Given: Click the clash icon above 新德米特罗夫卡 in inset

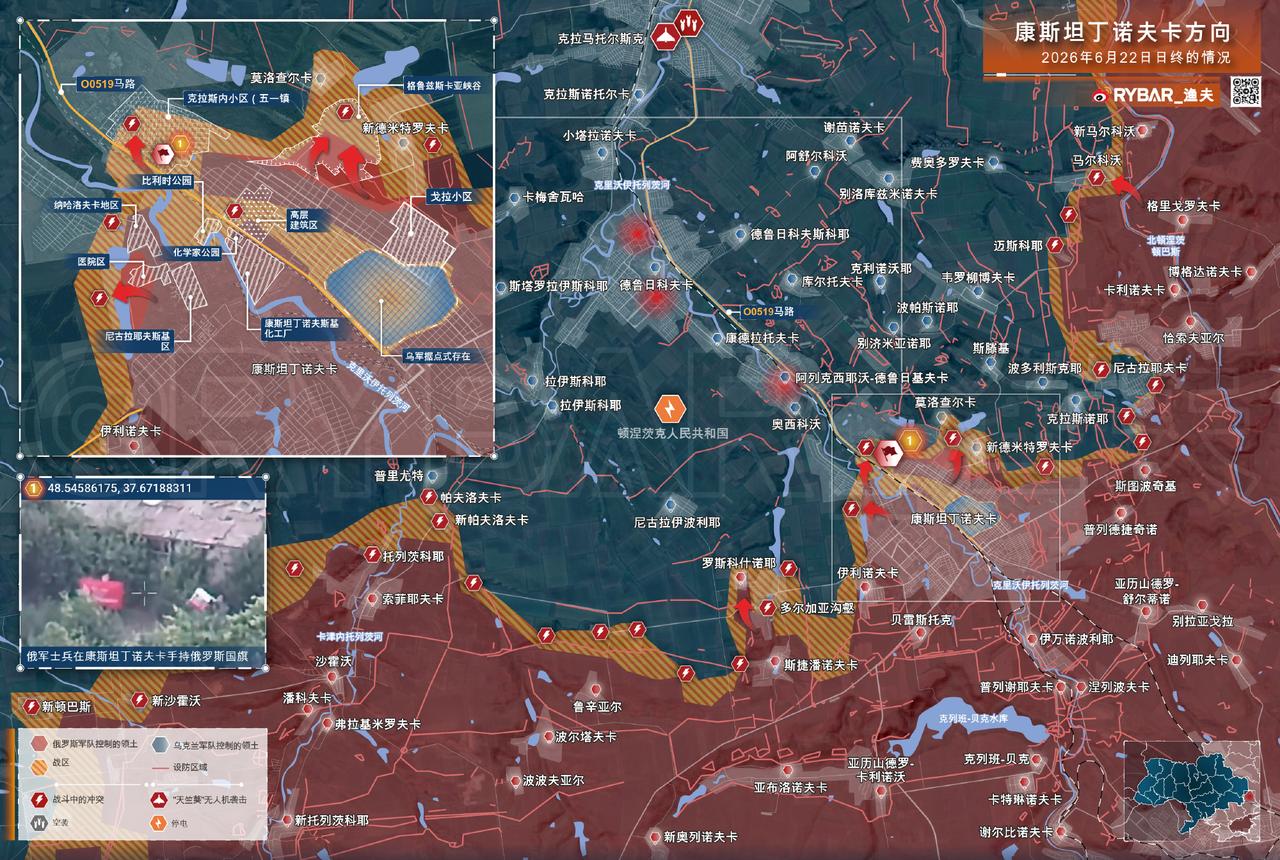Looking at the screenshot, I should point(347,111).
